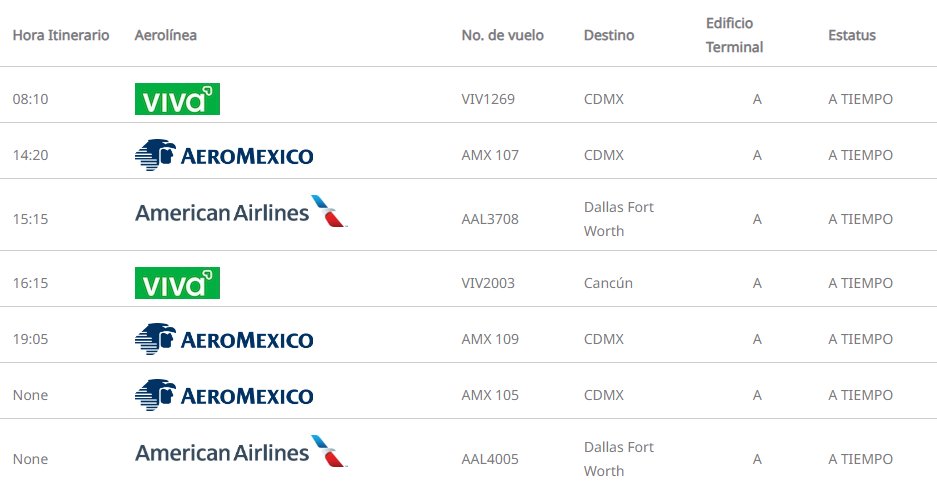Click the Edificio Terminal column header

(734, 35)
